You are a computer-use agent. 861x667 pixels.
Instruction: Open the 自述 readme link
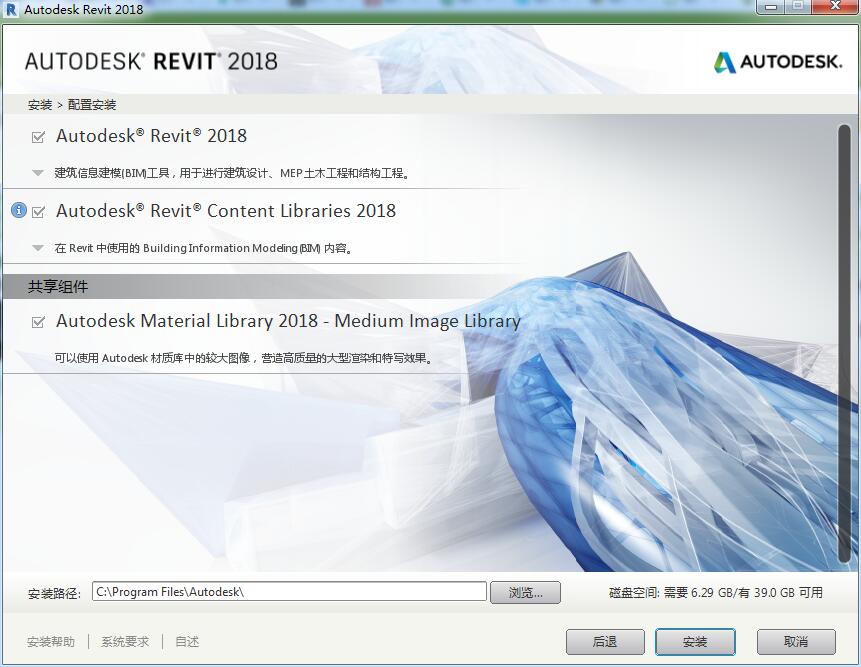click(x=186, y=642)
